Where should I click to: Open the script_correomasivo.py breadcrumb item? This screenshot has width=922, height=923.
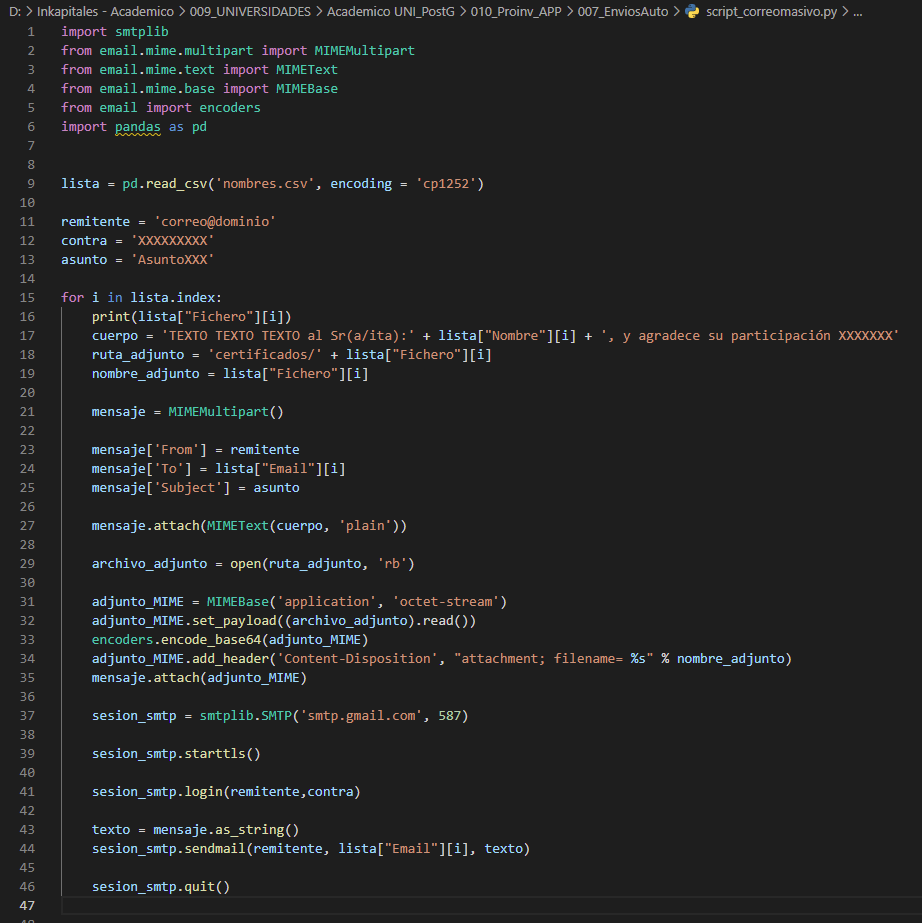(771, 11)
